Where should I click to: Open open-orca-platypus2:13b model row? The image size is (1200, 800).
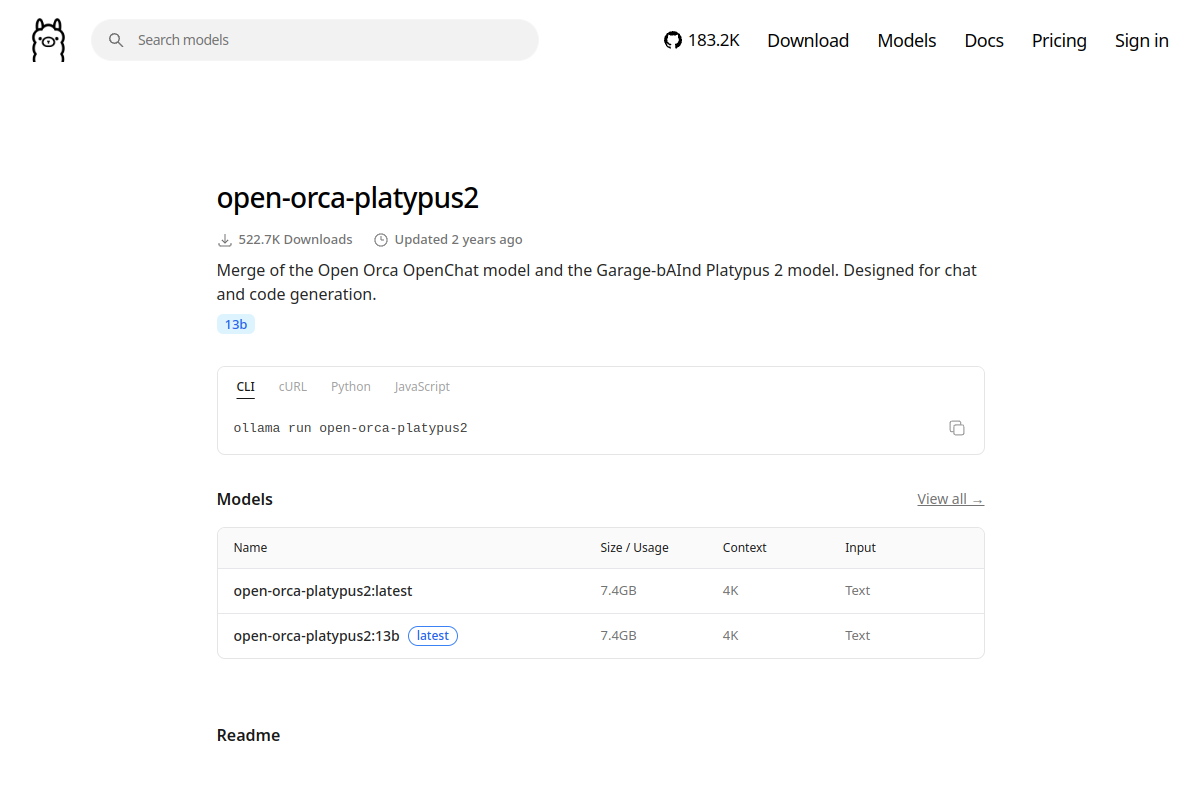pos(601,636)
